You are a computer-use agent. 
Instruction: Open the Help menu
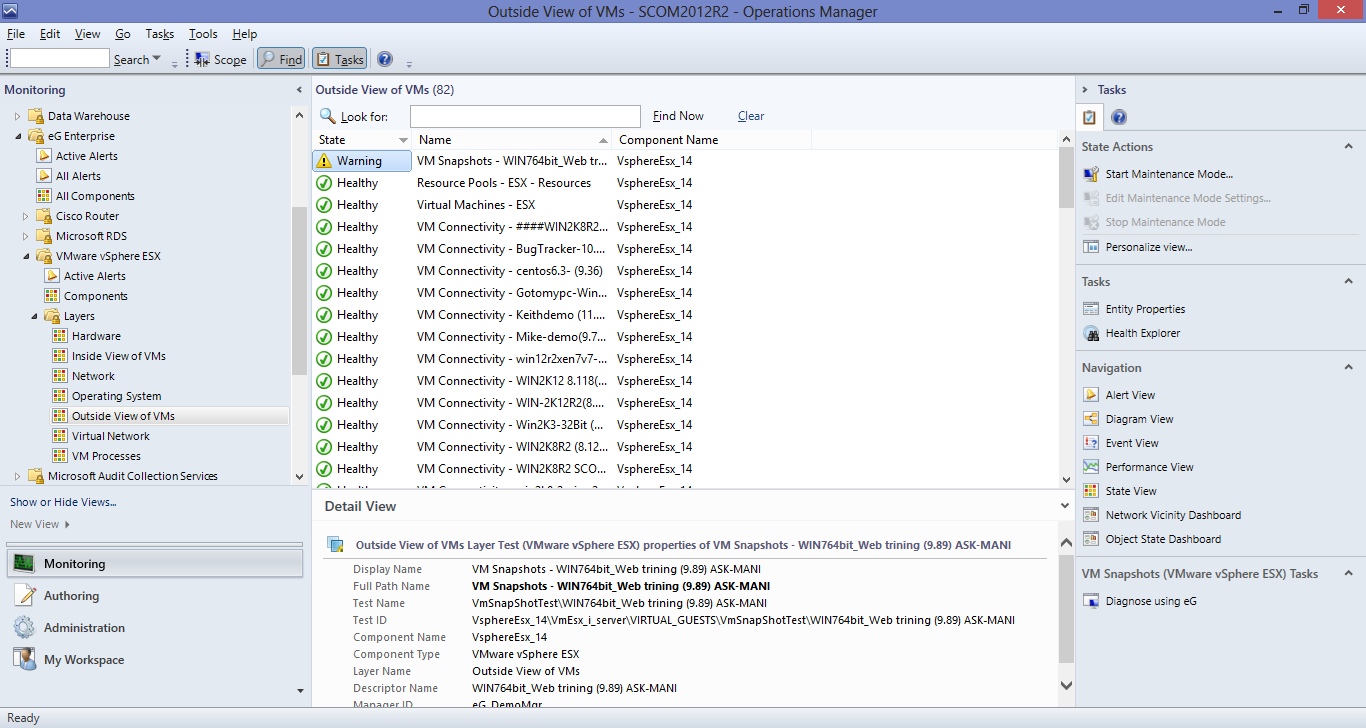tap(245, 34)
